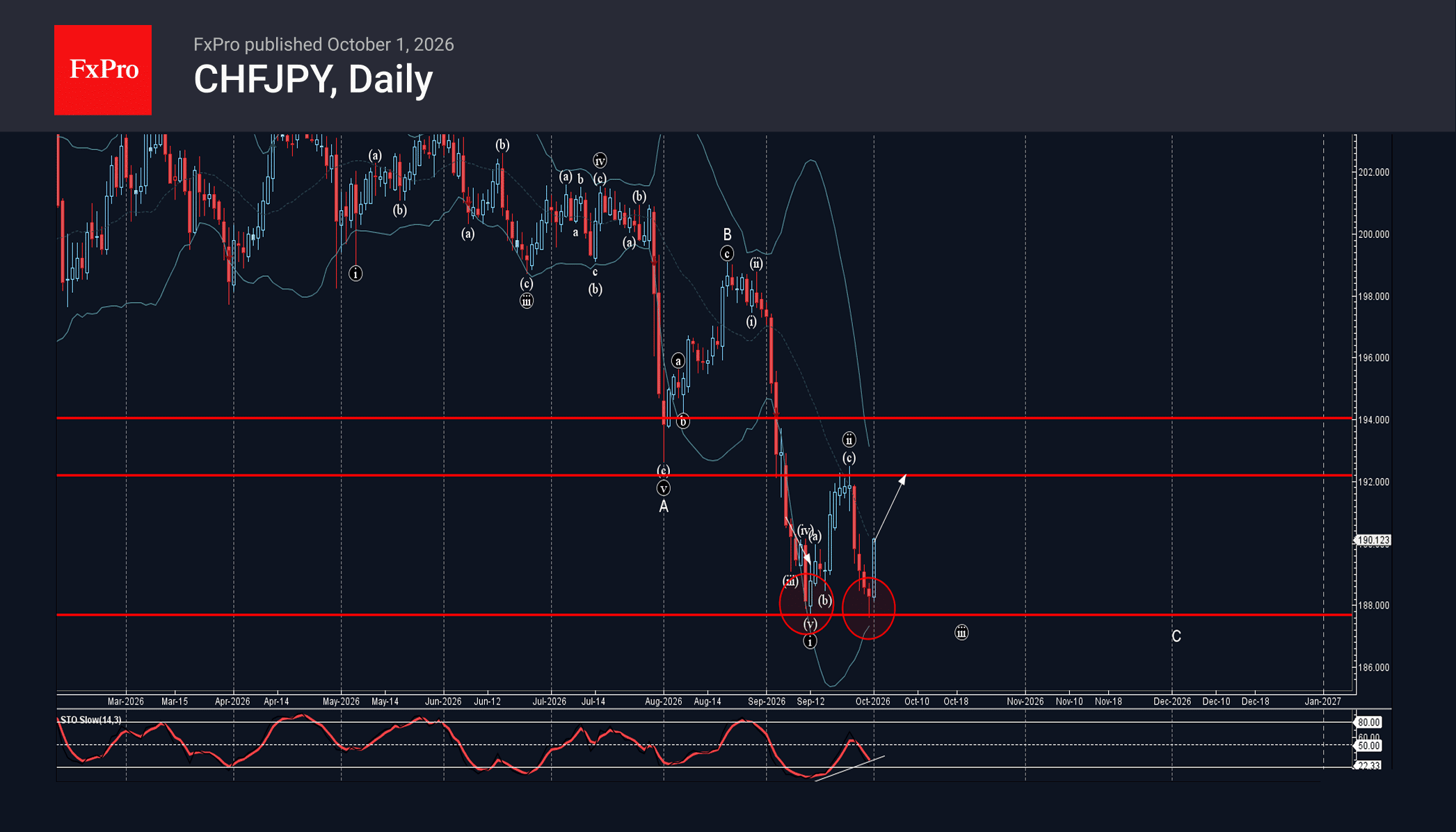Click the 200.000 price axis label
Image resolution: width=1456 pixels, height=832 pixels.
(1373, 234)
